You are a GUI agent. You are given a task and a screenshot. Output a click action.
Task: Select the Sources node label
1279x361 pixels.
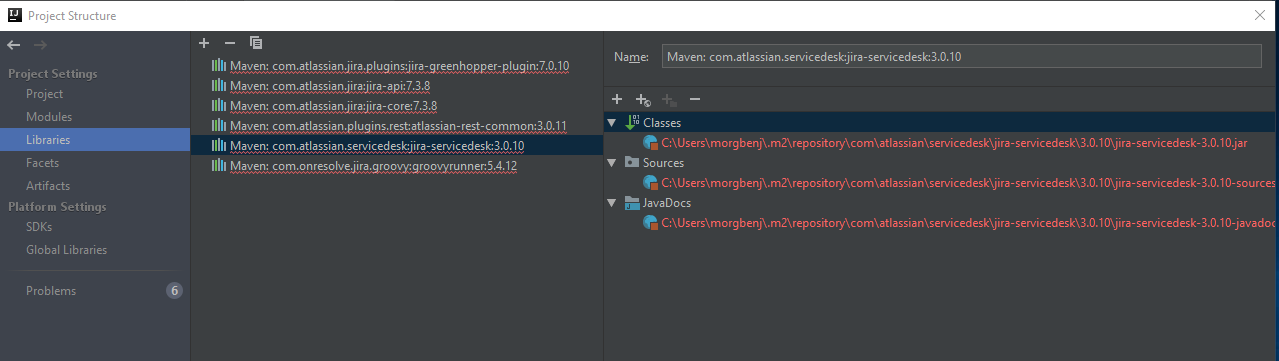[664, 162]
